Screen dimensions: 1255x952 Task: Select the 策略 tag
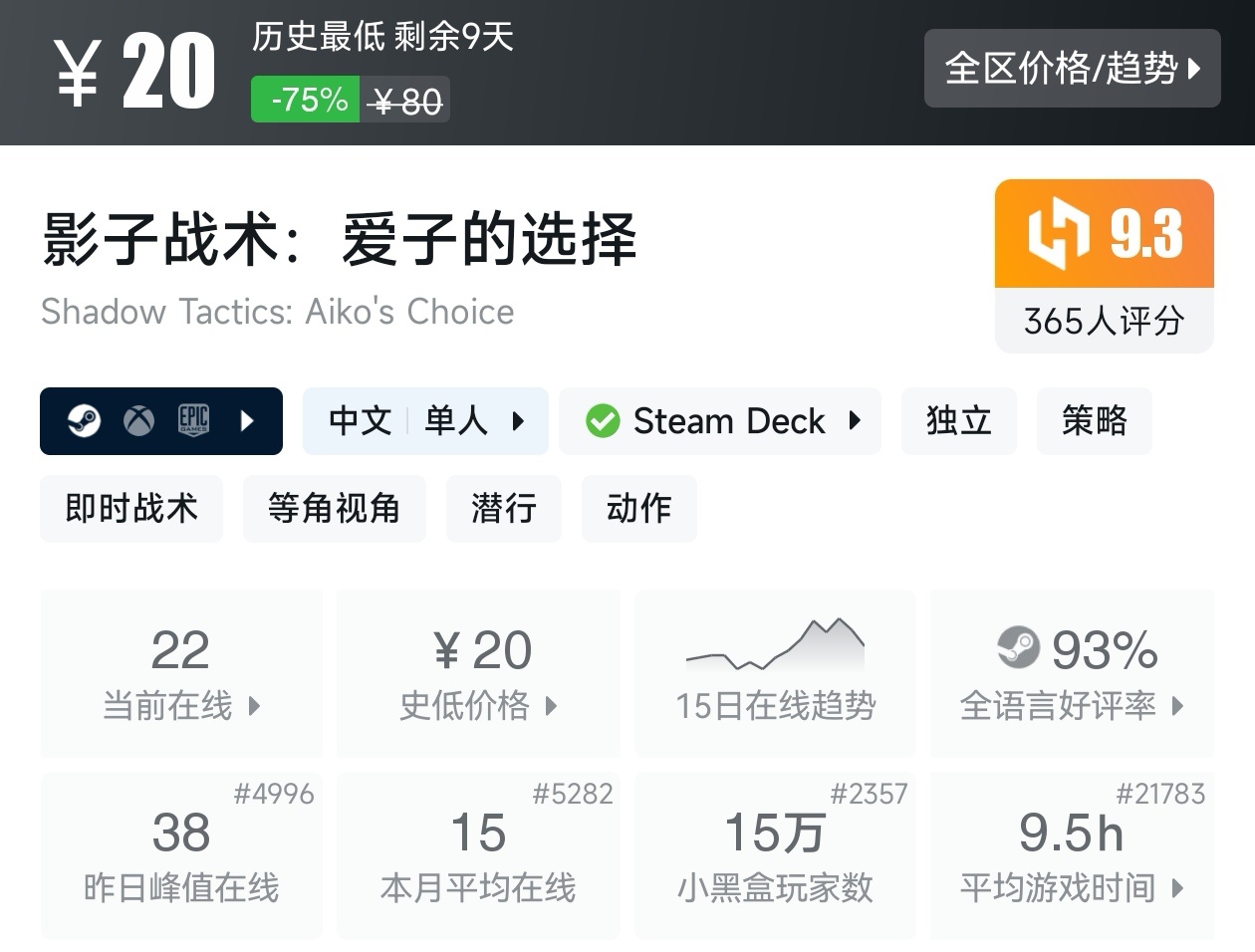pyautogui.click(x=1094, y=421)
